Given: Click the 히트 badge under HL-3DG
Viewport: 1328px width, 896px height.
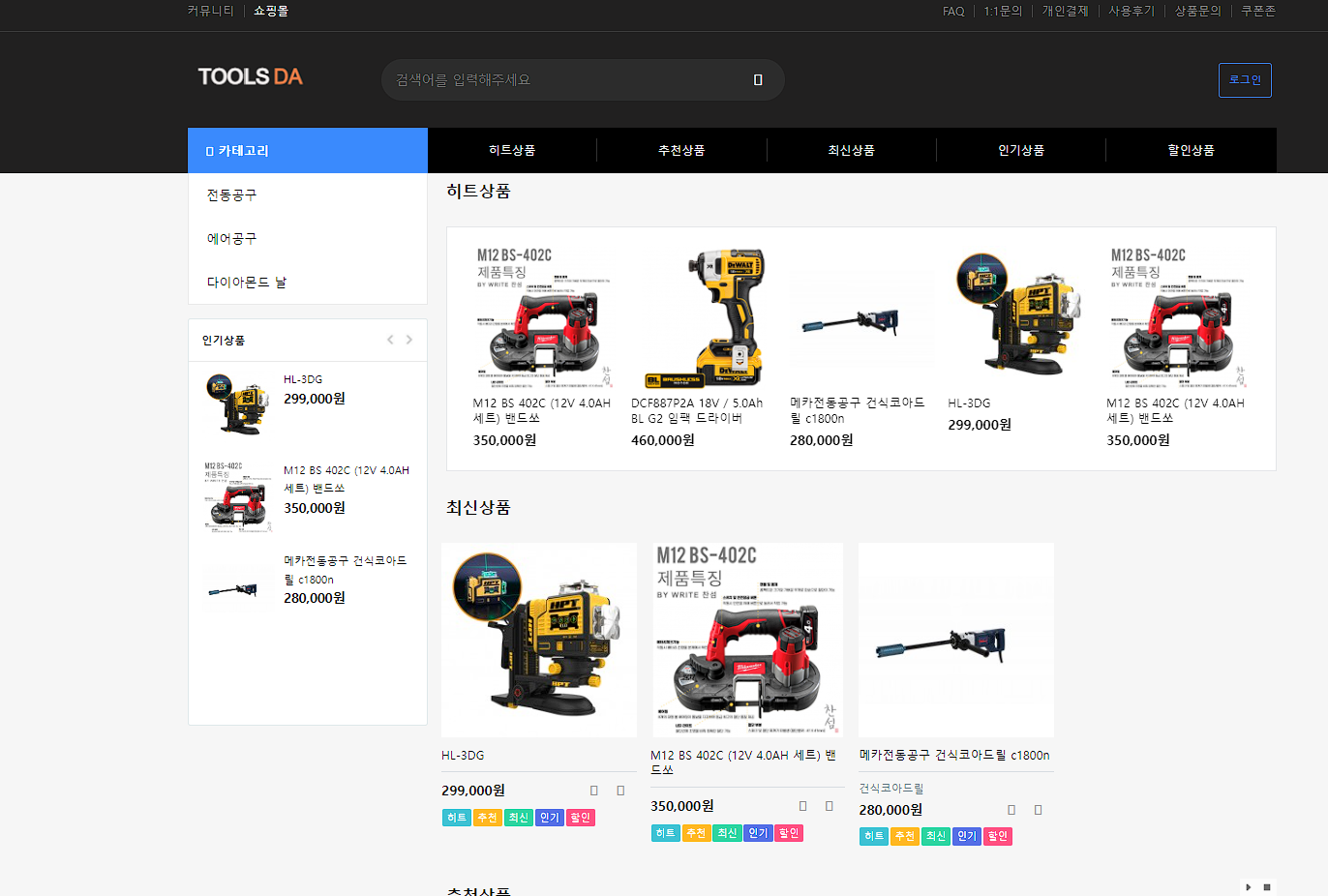Looking at the screenshot, I should 457,818.
